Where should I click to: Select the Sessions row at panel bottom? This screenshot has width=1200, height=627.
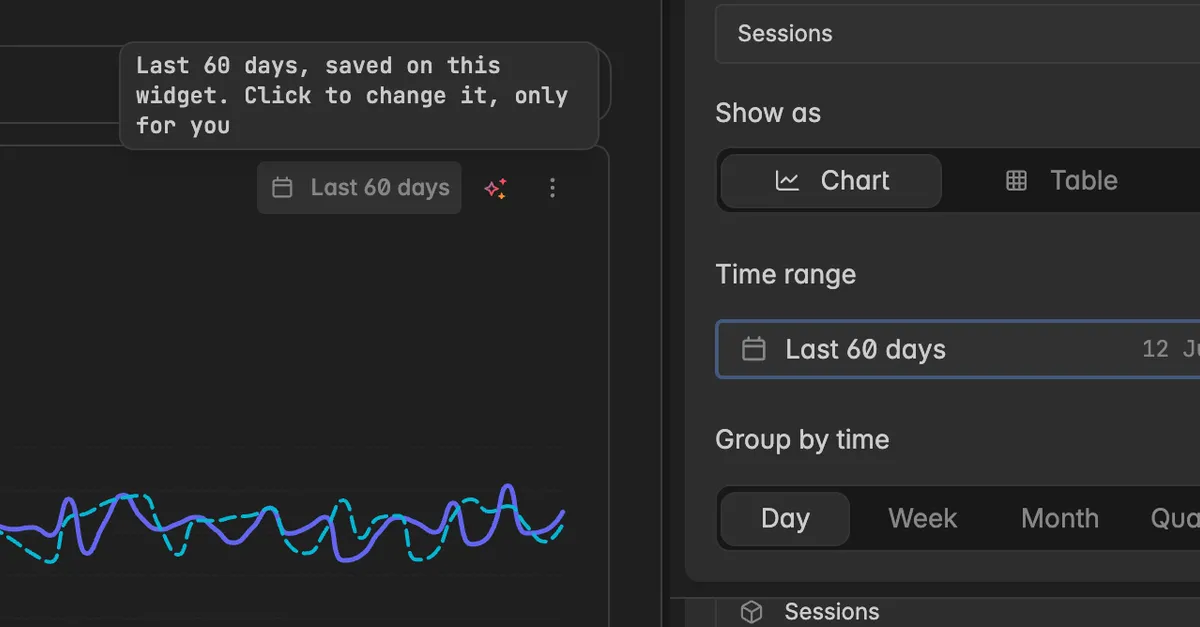(x=958, y=612)
